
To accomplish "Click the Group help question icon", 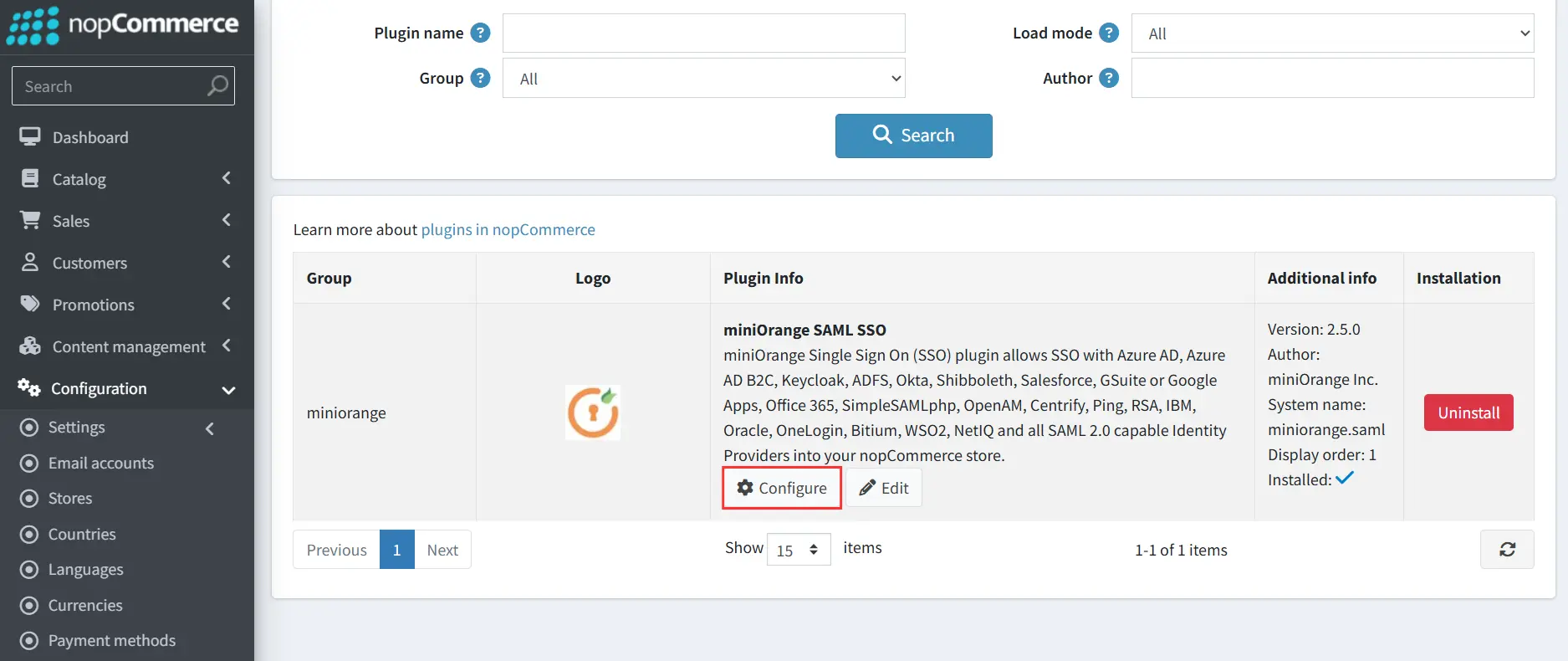I will [x=480, y=78].
